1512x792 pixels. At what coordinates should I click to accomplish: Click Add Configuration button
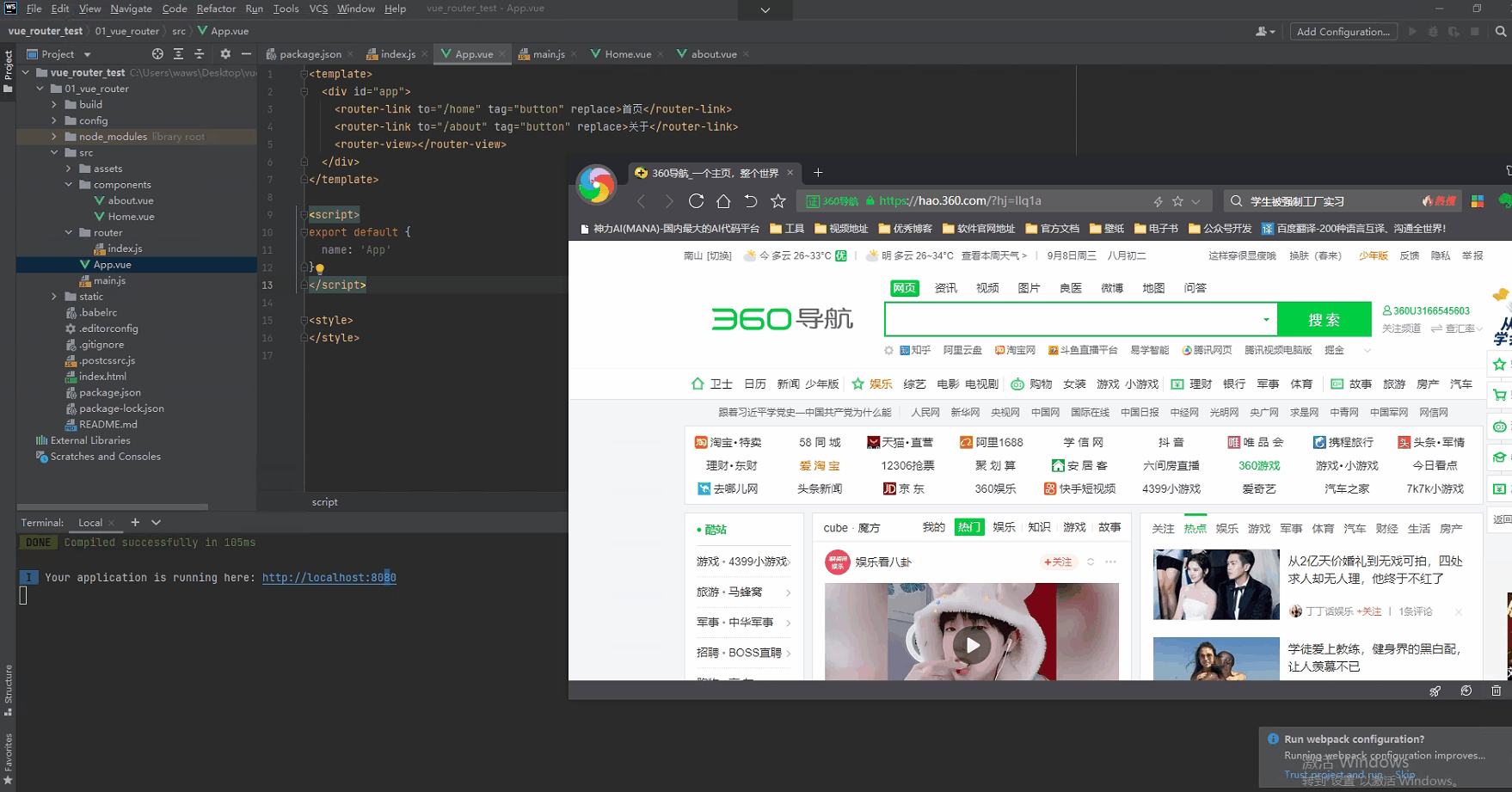[1343, 32]
